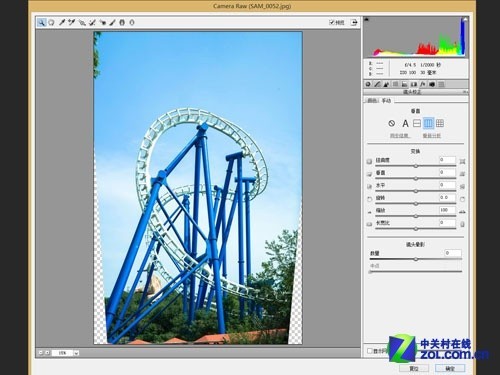
Task: Focus the 长宽比 aspect value field
Action: [x=447, y=222]
